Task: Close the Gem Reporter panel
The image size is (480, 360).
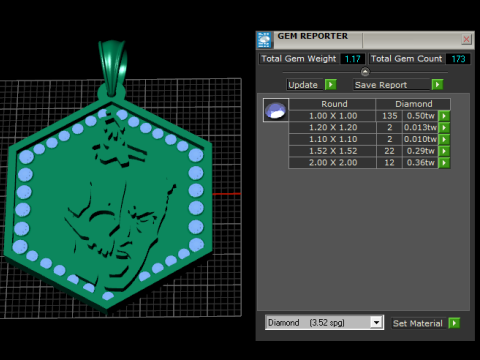Action: pos(466,39)
